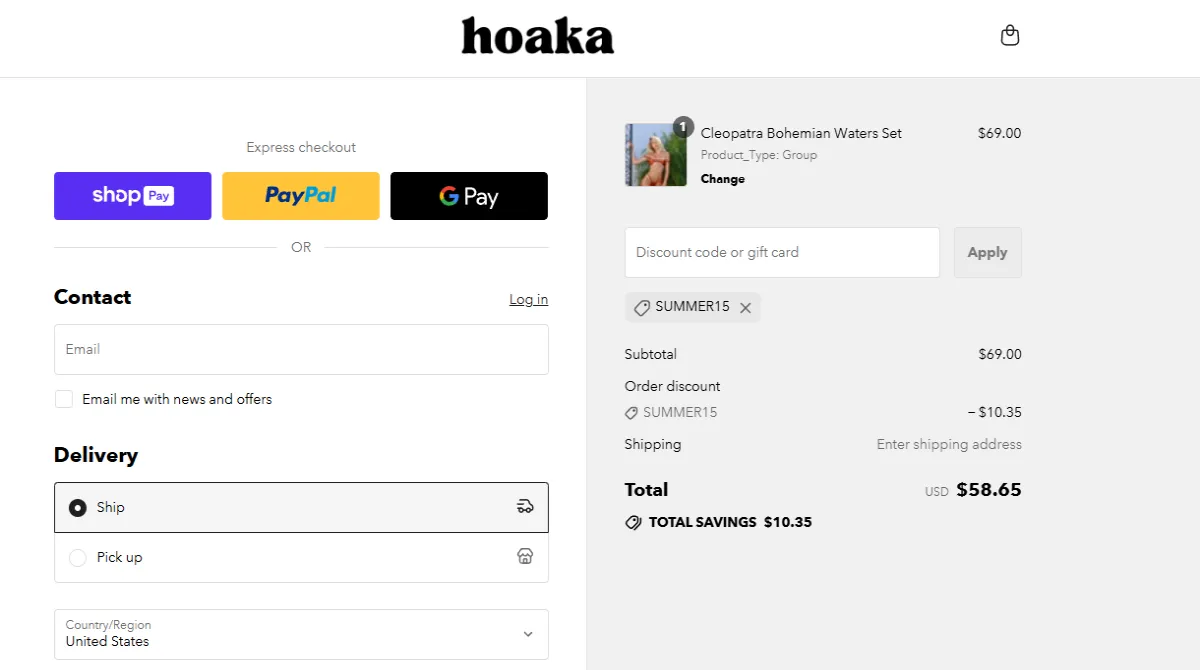The height and width of the screenshot is (670, 1200).
Task: Pay with the PayPal express option
Action: 300,196
